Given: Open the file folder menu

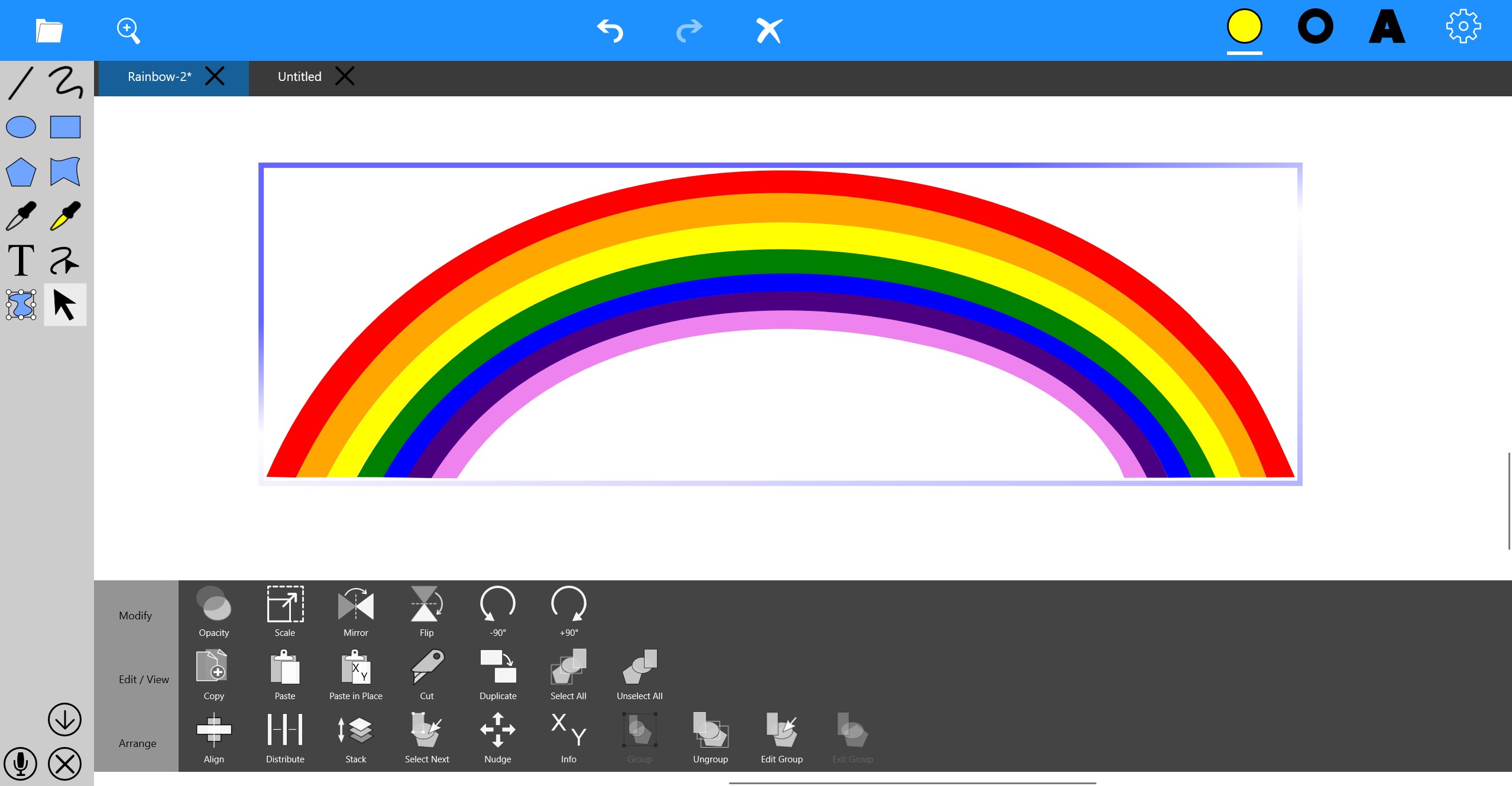Looking at the screenshot, I should point(48,30).
